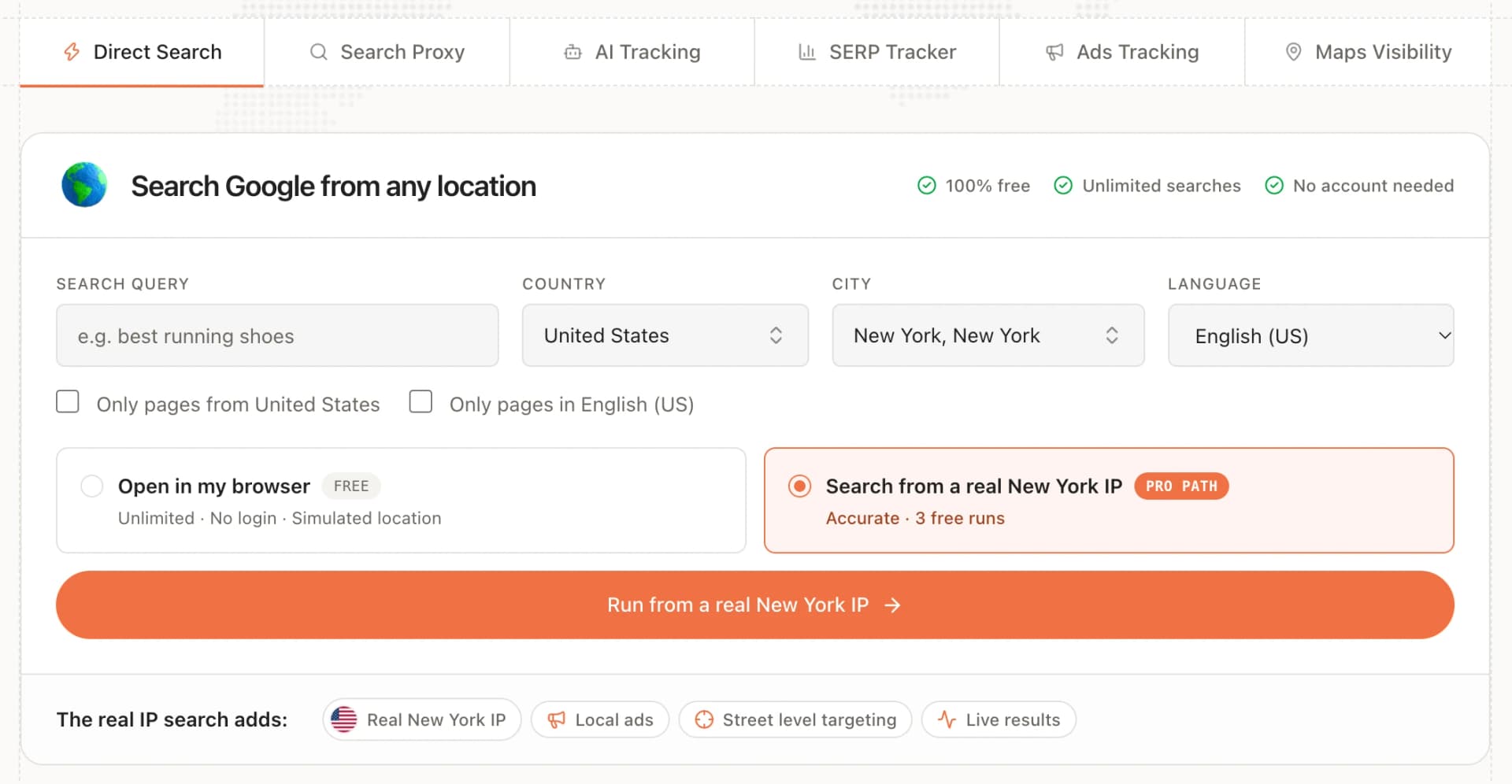Expand the Language dropdown English (US)
This screenshot has width=1512, height=784.
pos(1311,335)
